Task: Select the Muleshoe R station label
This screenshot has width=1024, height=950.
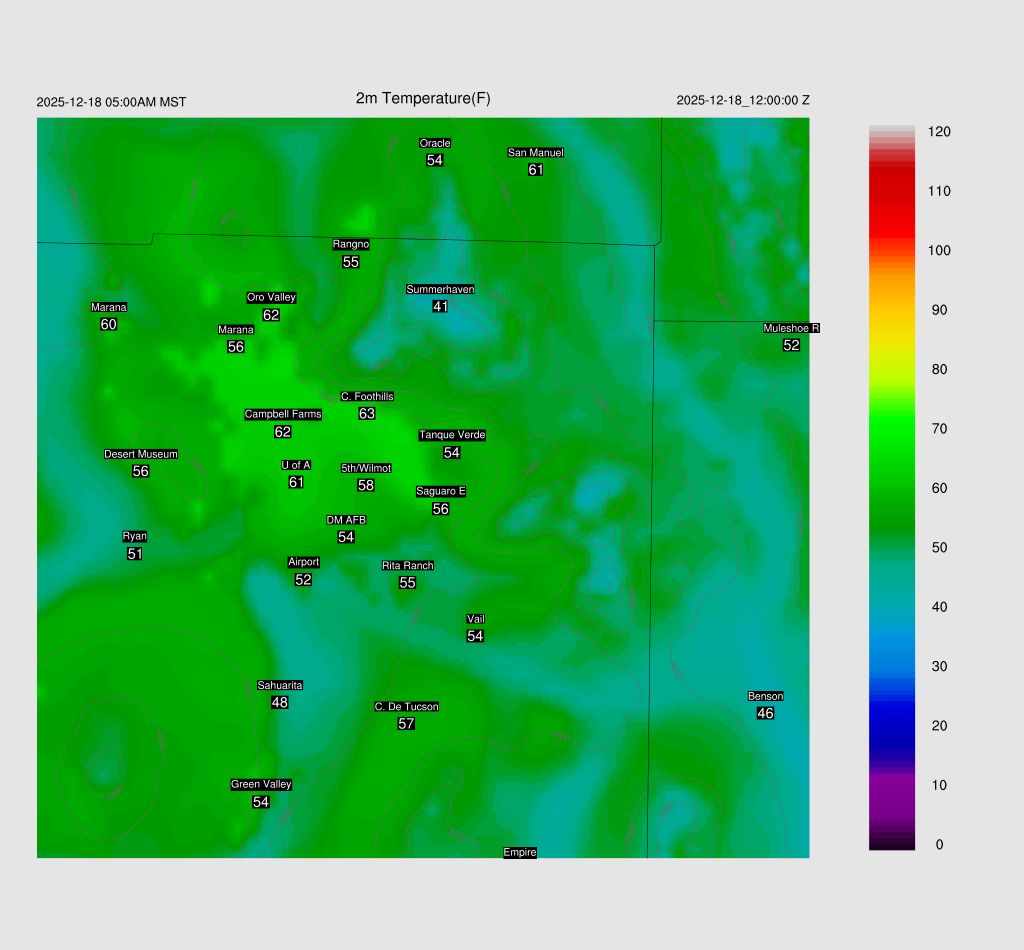Action: pos(791,328)
